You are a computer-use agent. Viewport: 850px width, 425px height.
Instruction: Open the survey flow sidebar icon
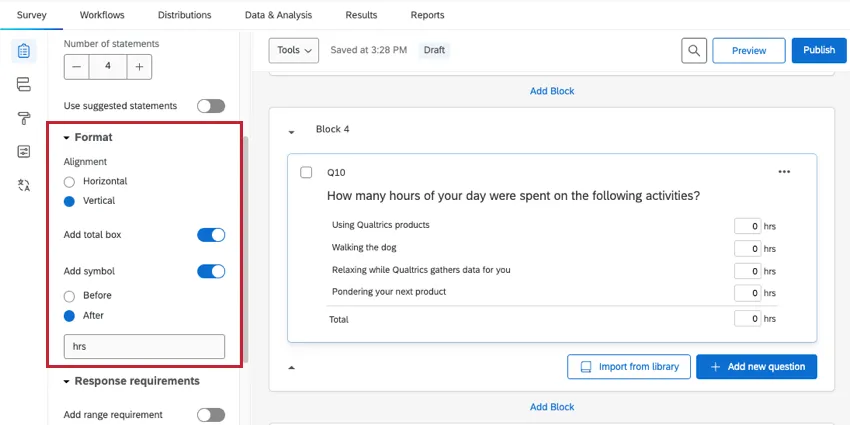coord(24,85)
